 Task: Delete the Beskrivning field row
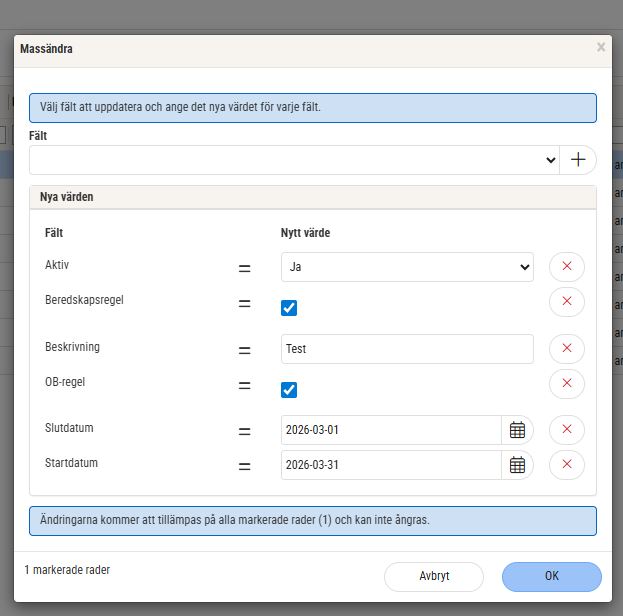[566, 348]
